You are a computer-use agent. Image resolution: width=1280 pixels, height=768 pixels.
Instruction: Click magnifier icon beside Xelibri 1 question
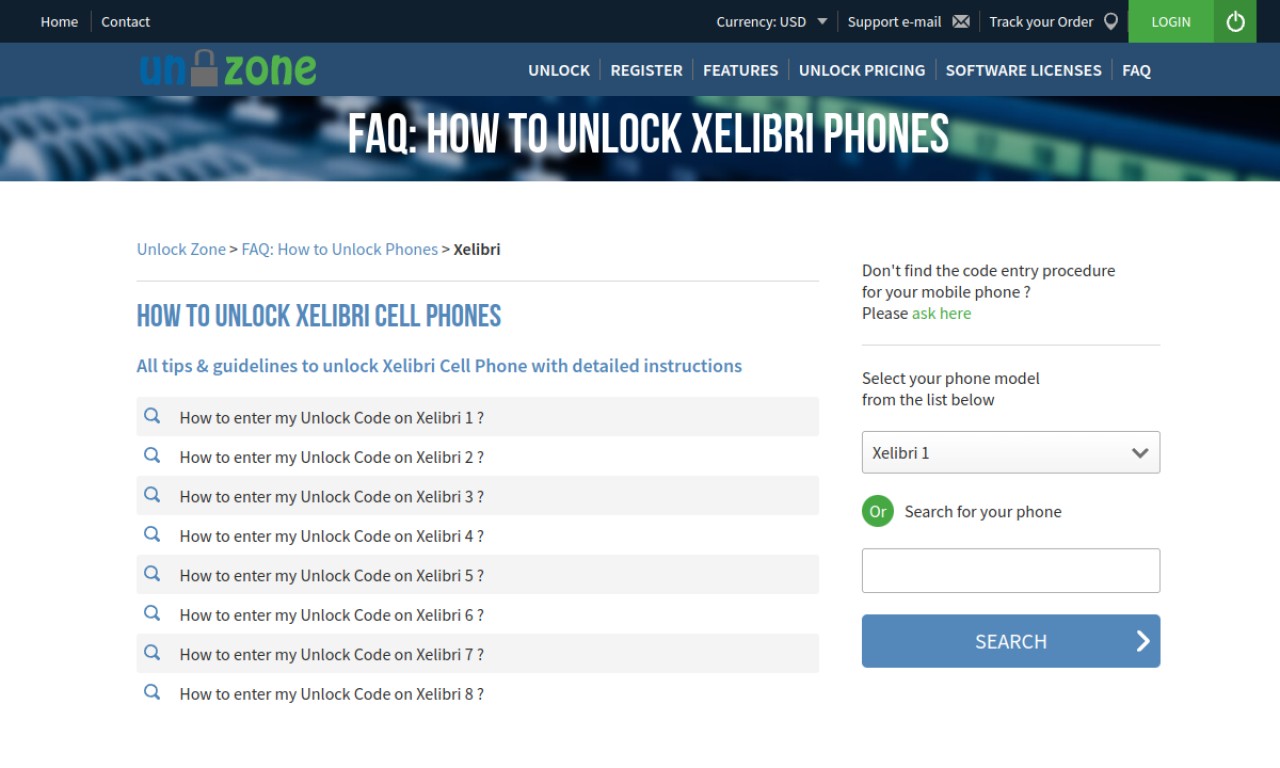pyautogui.click(x=152, y=416)
